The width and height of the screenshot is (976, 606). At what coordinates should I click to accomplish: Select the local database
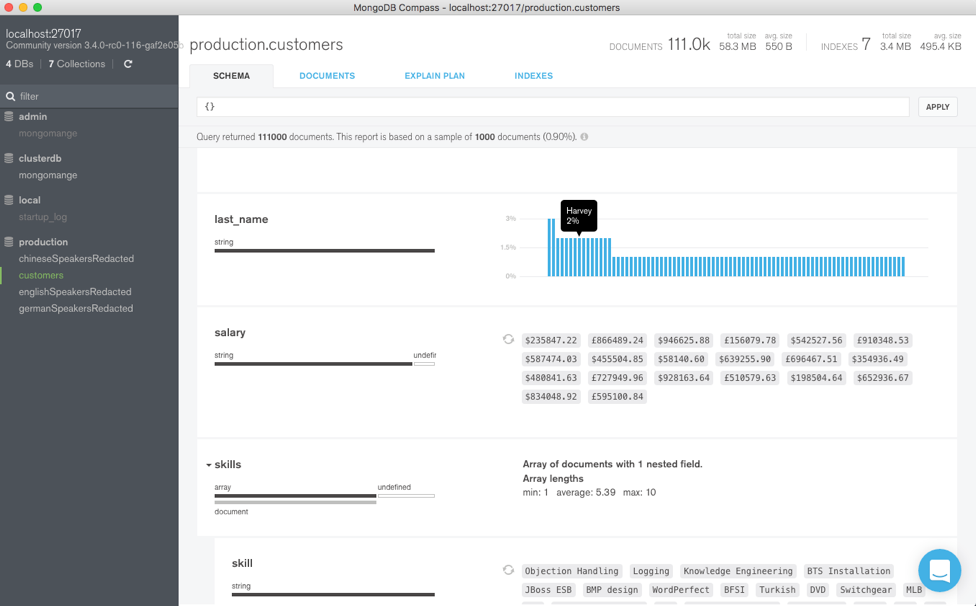[x=29, y=200]
